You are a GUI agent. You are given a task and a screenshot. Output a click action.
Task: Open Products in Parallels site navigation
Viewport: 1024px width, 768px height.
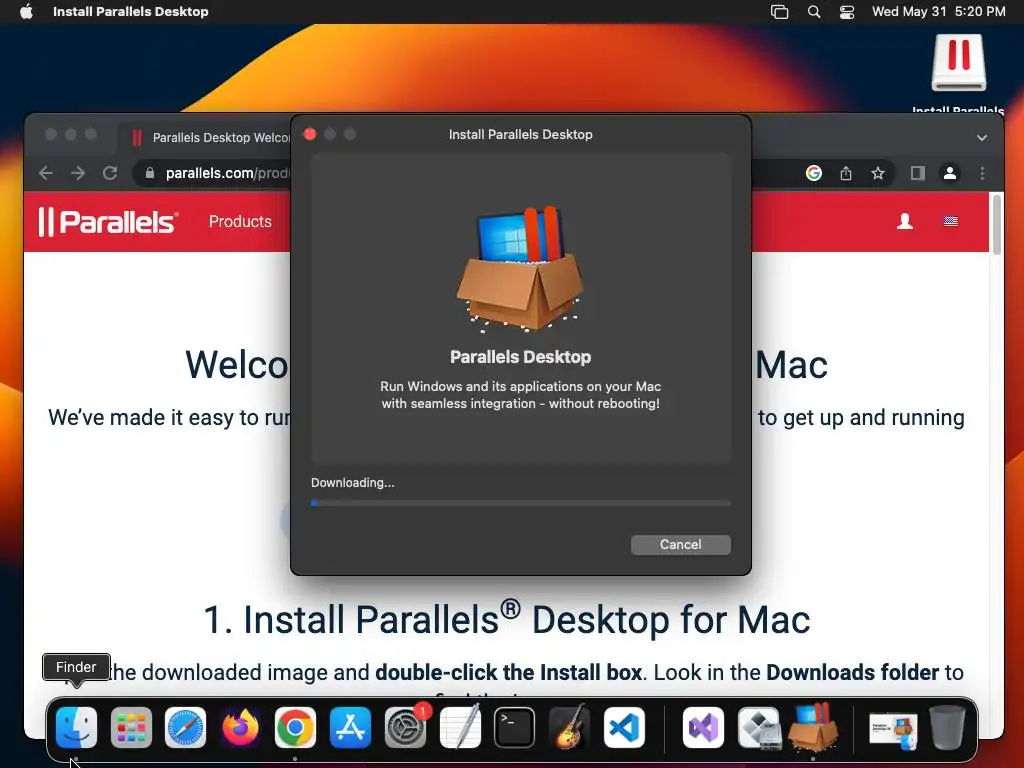tap(240, 221)
